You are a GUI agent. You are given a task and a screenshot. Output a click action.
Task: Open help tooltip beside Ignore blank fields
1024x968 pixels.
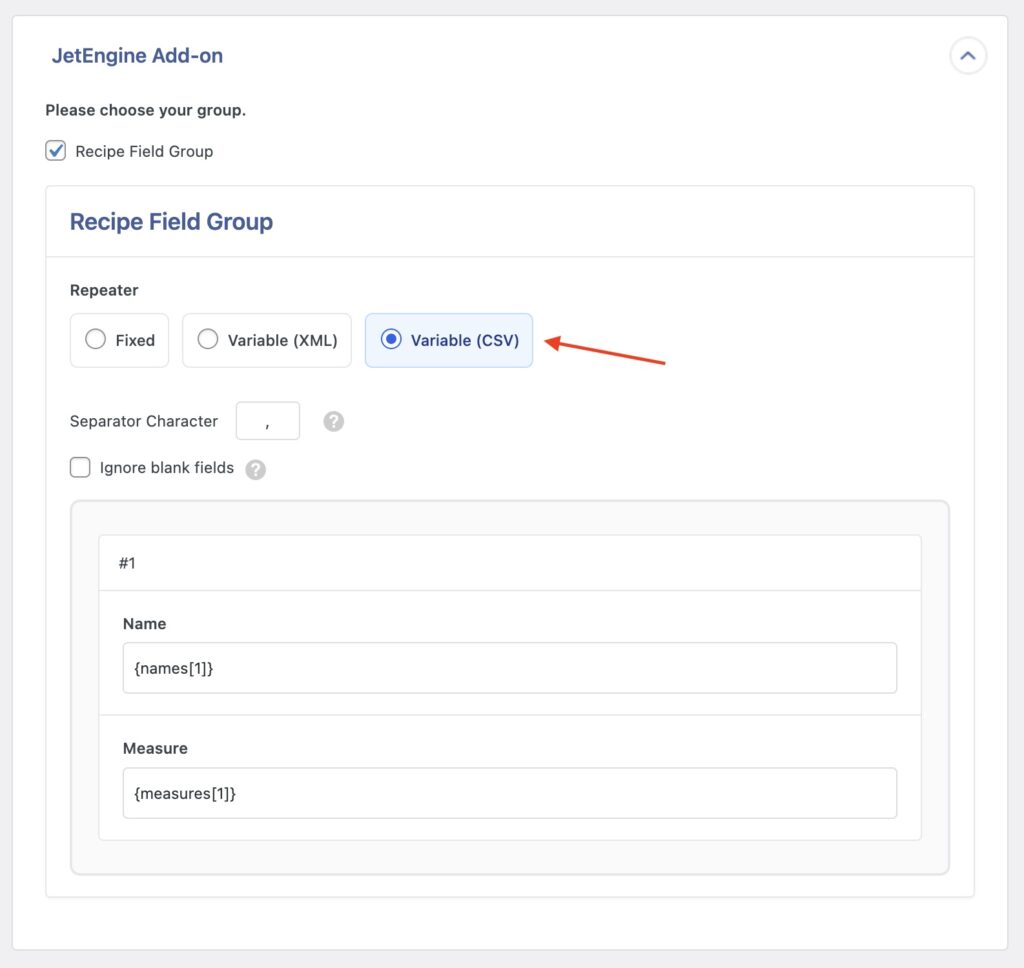255,469
